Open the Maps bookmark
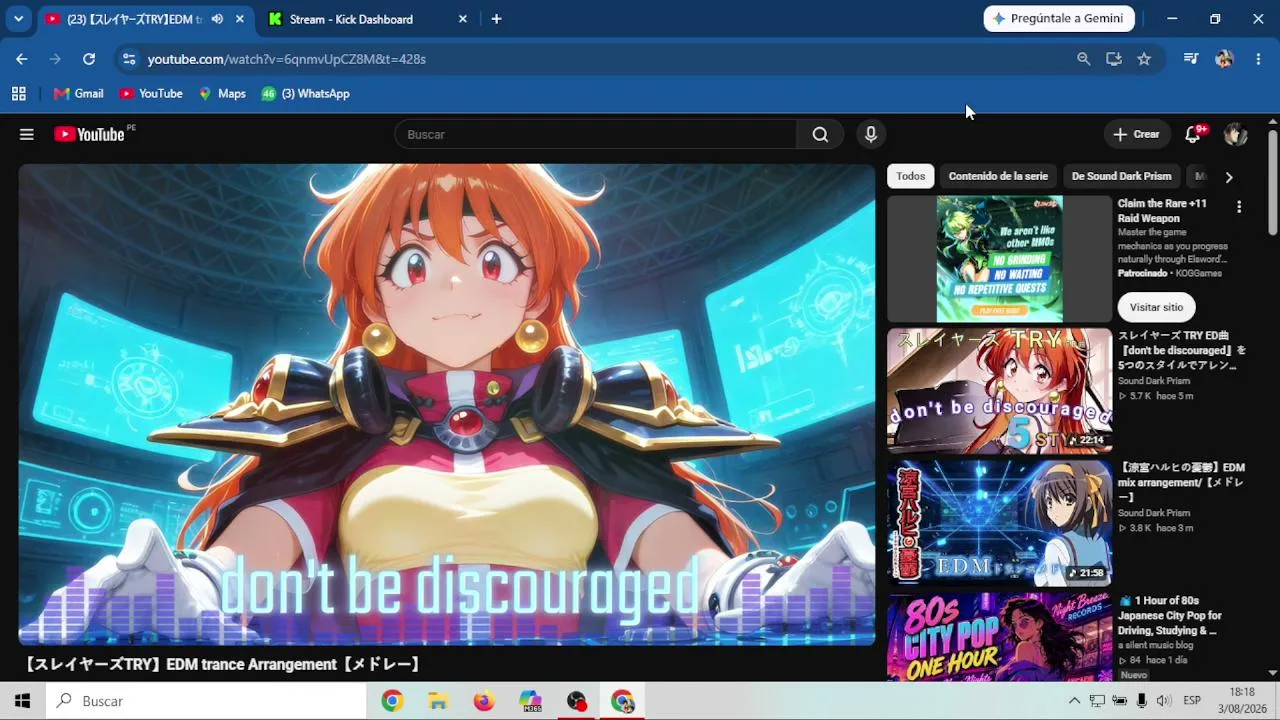This screenshot has height=720, width=1280. click(222, 94)
